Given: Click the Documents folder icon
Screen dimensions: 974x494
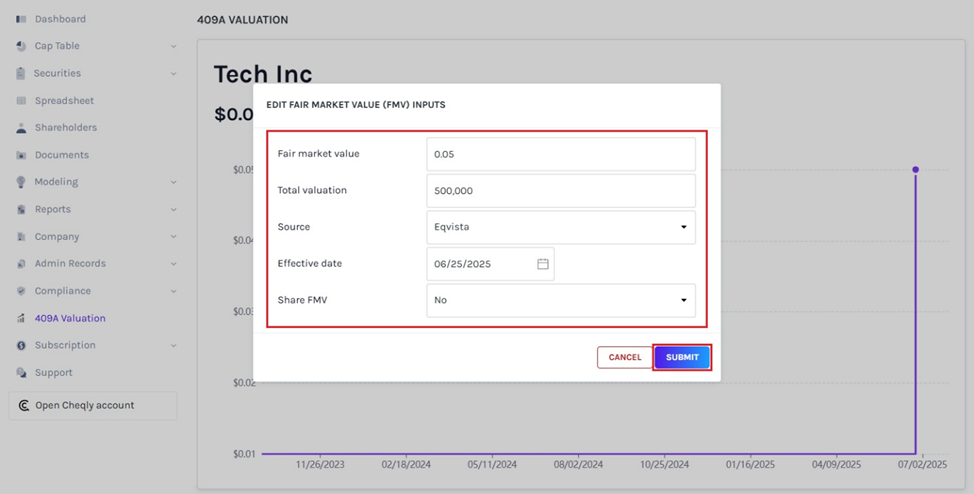Looking at the screenshot, I should point(21,155).
